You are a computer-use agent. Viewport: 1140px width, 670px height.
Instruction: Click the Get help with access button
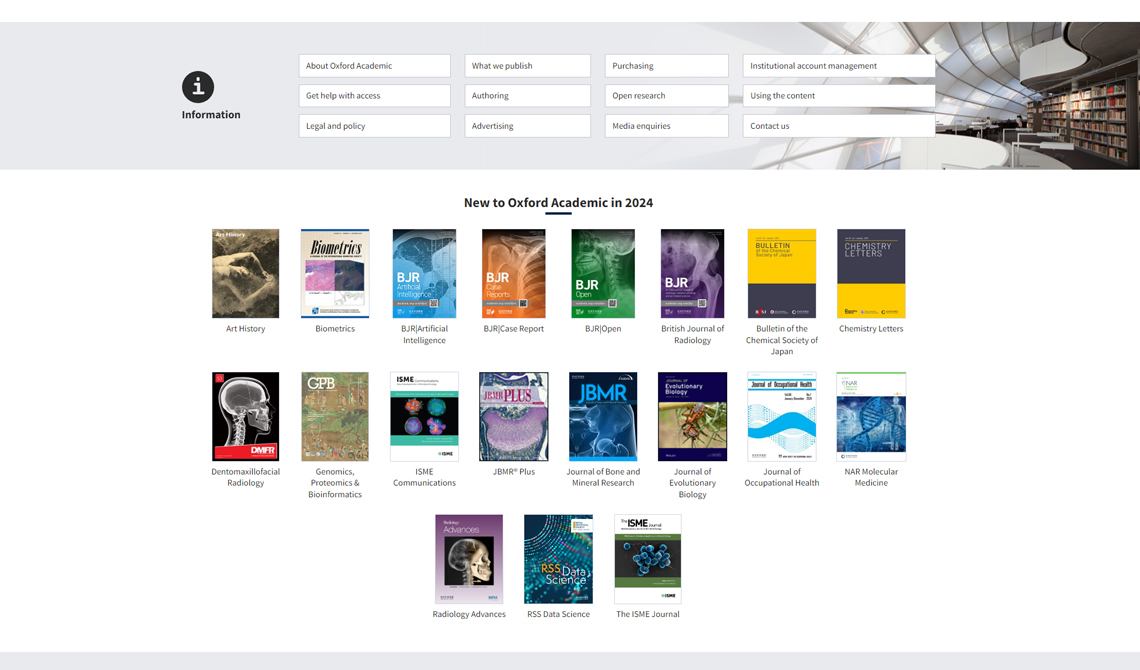click(x=374, y=95)
